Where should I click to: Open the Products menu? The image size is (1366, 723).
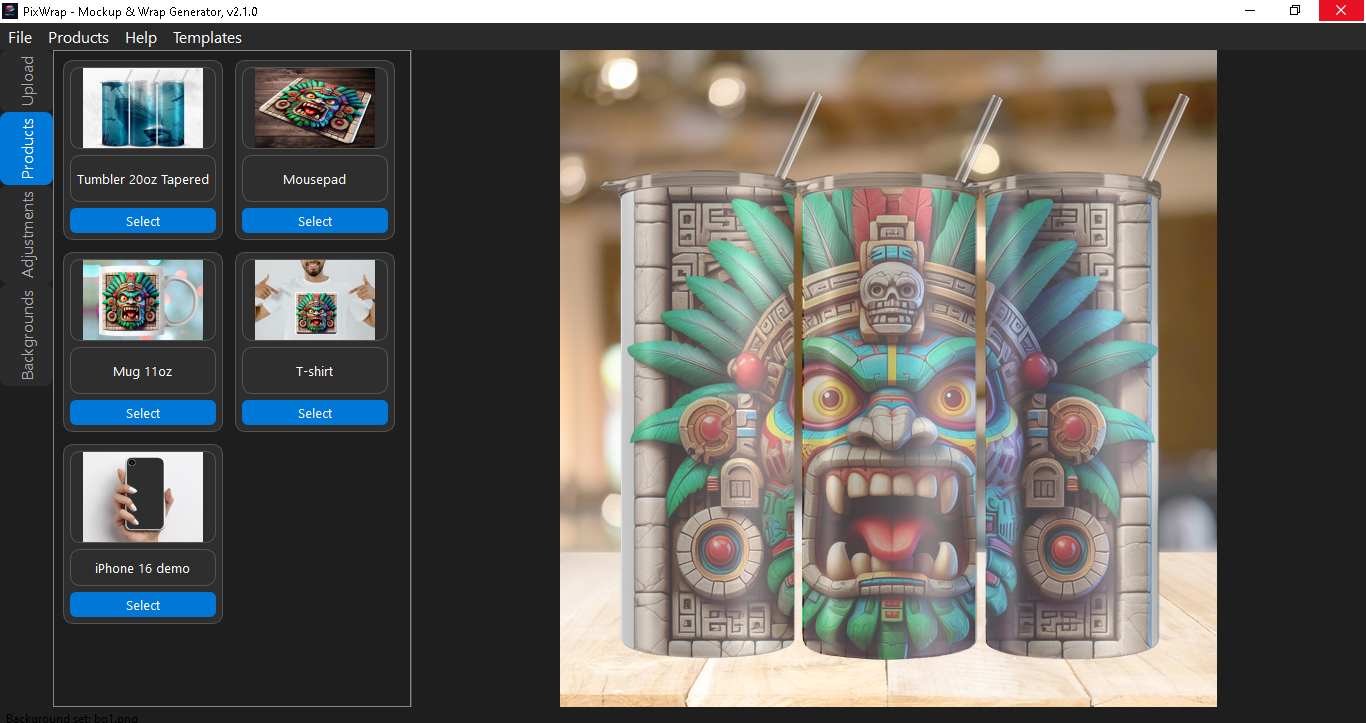[78, 38]
